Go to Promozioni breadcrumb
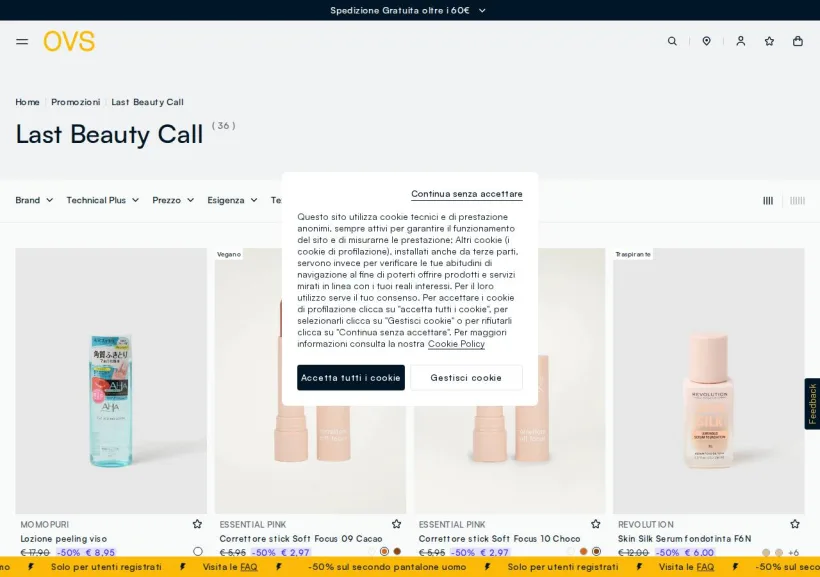 [x=76, y=102]
